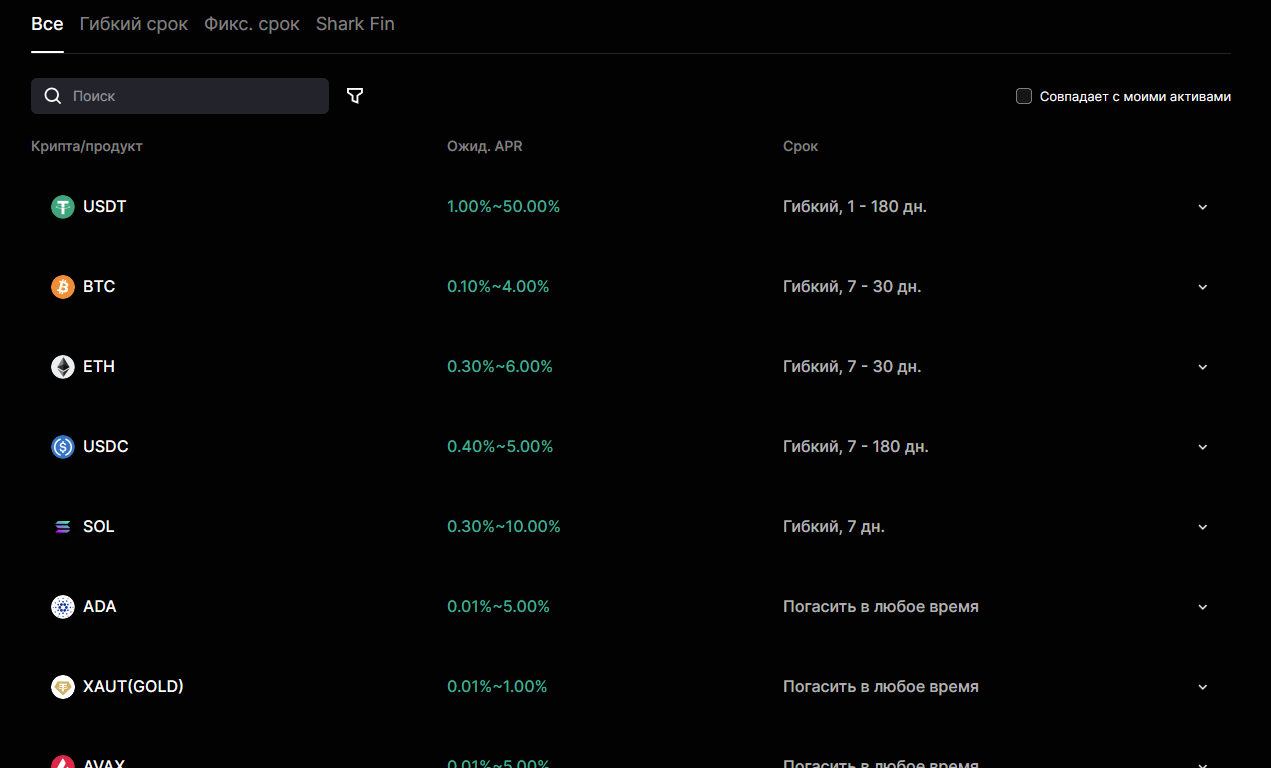
Task: Click the 'Срок' column header
Action: [x=801, y=146]
